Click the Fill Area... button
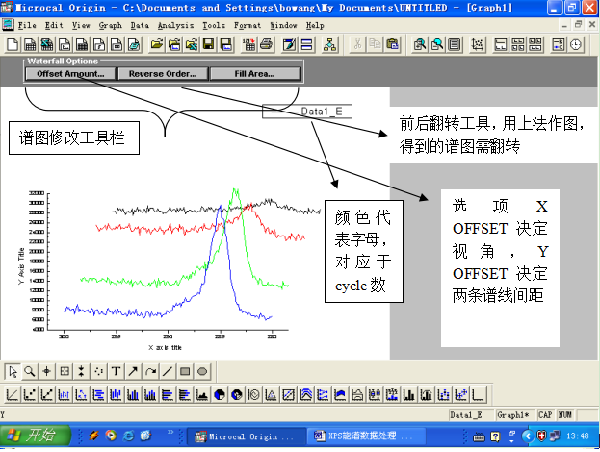This screenshot has height=452, width=600. coord(255,74)
